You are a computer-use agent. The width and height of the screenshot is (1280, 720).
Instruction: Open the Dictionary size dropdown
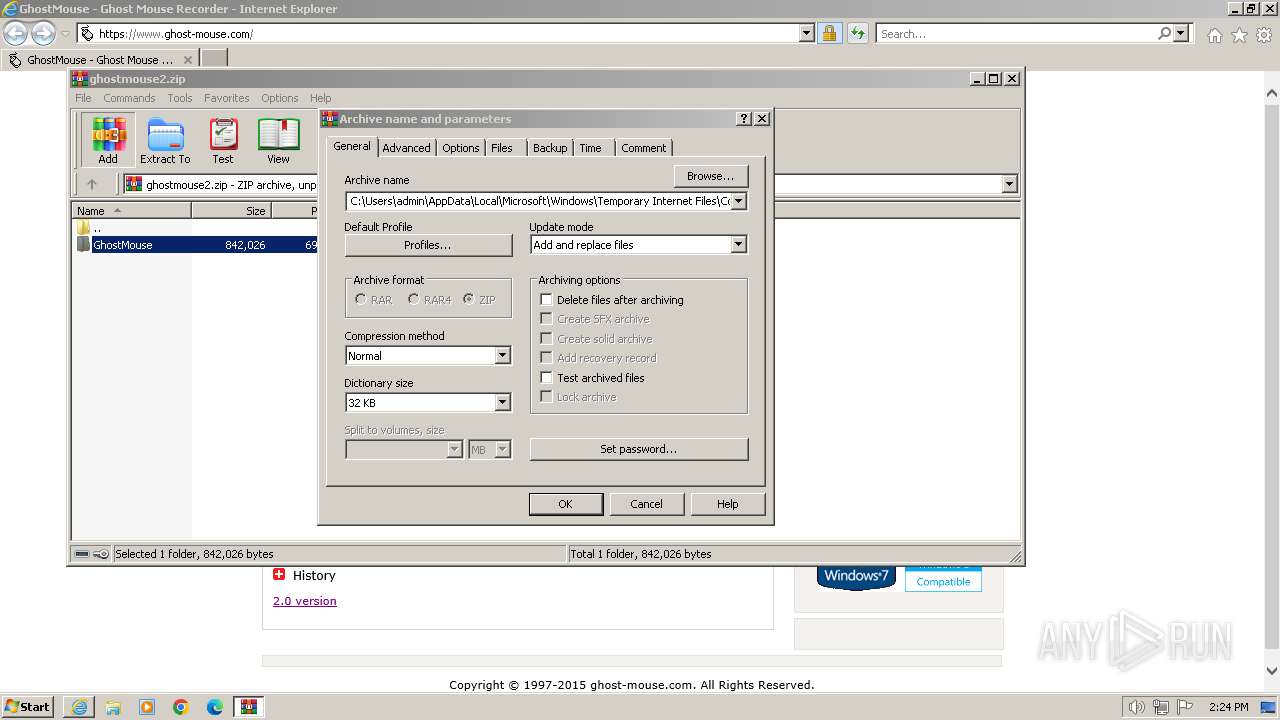pyautogui.click(x=502, y=403)
